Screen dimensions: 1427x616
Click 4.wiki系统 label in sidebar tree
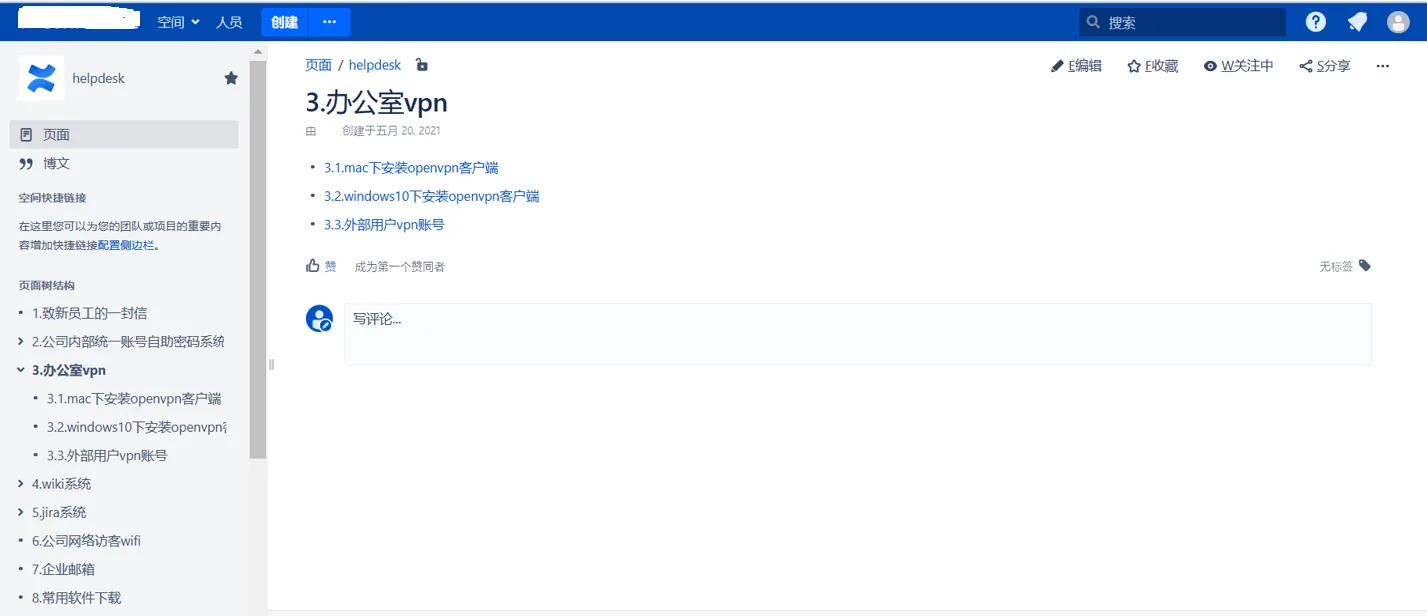pos(61,484)
